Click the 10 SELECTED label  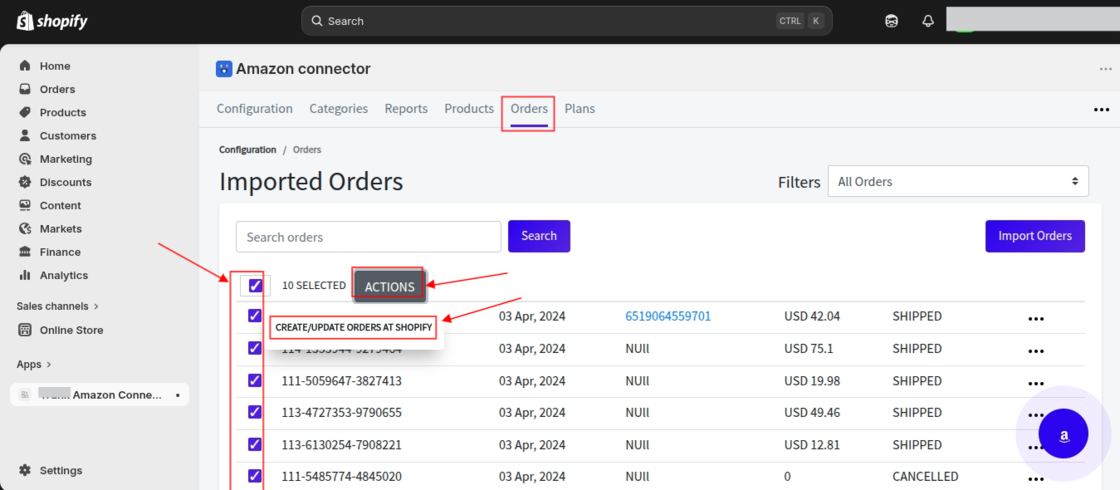tap(314, 285)
